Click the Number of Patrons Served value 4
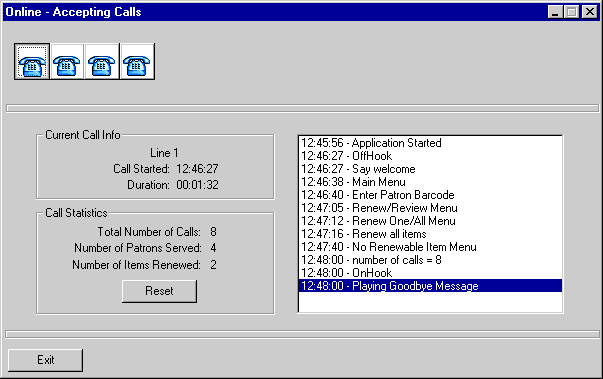Viewport: 603px width, 379px height. (x=213, y=248)
